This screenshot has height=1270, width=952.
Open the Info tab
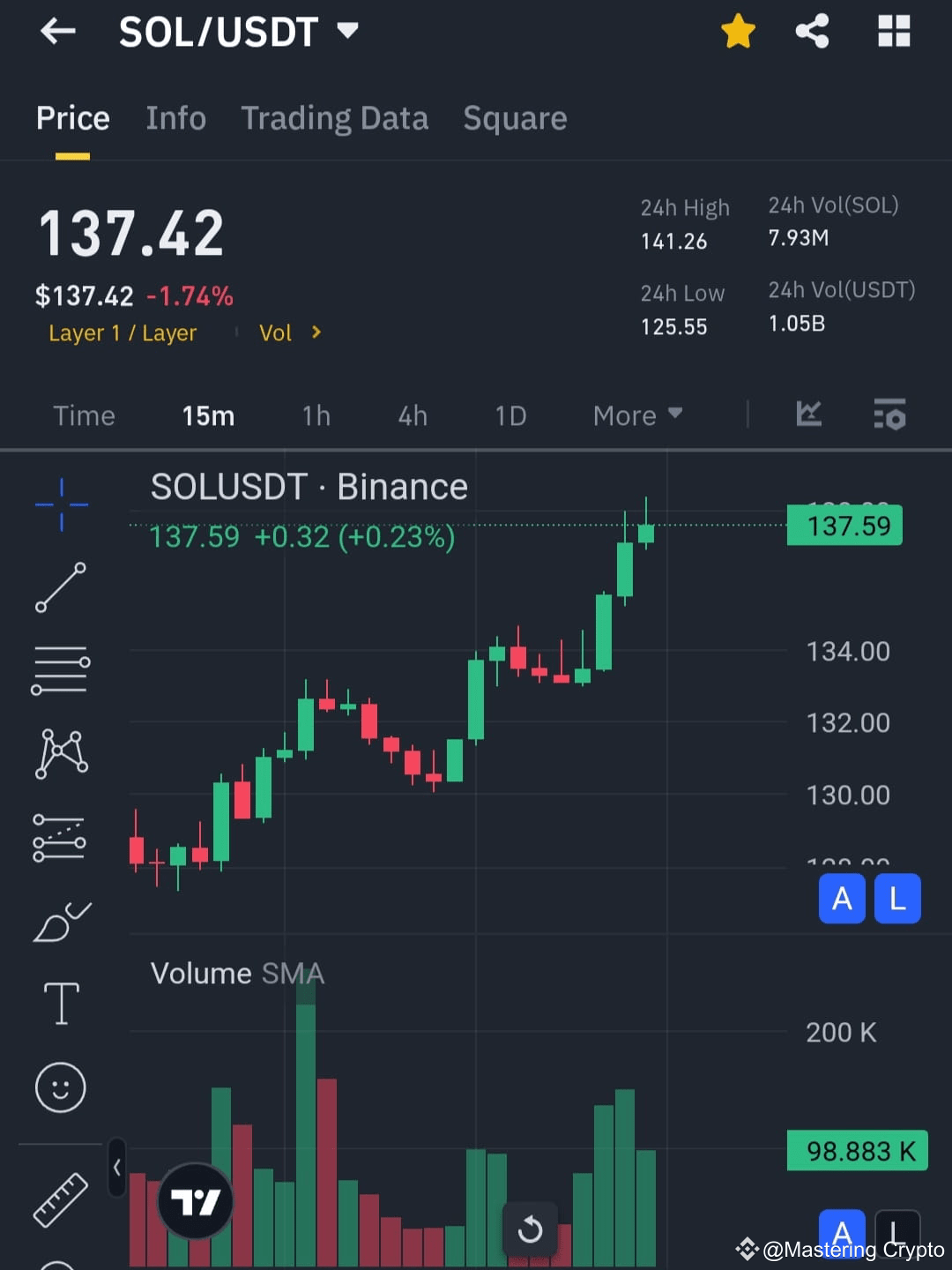(175, 118)
